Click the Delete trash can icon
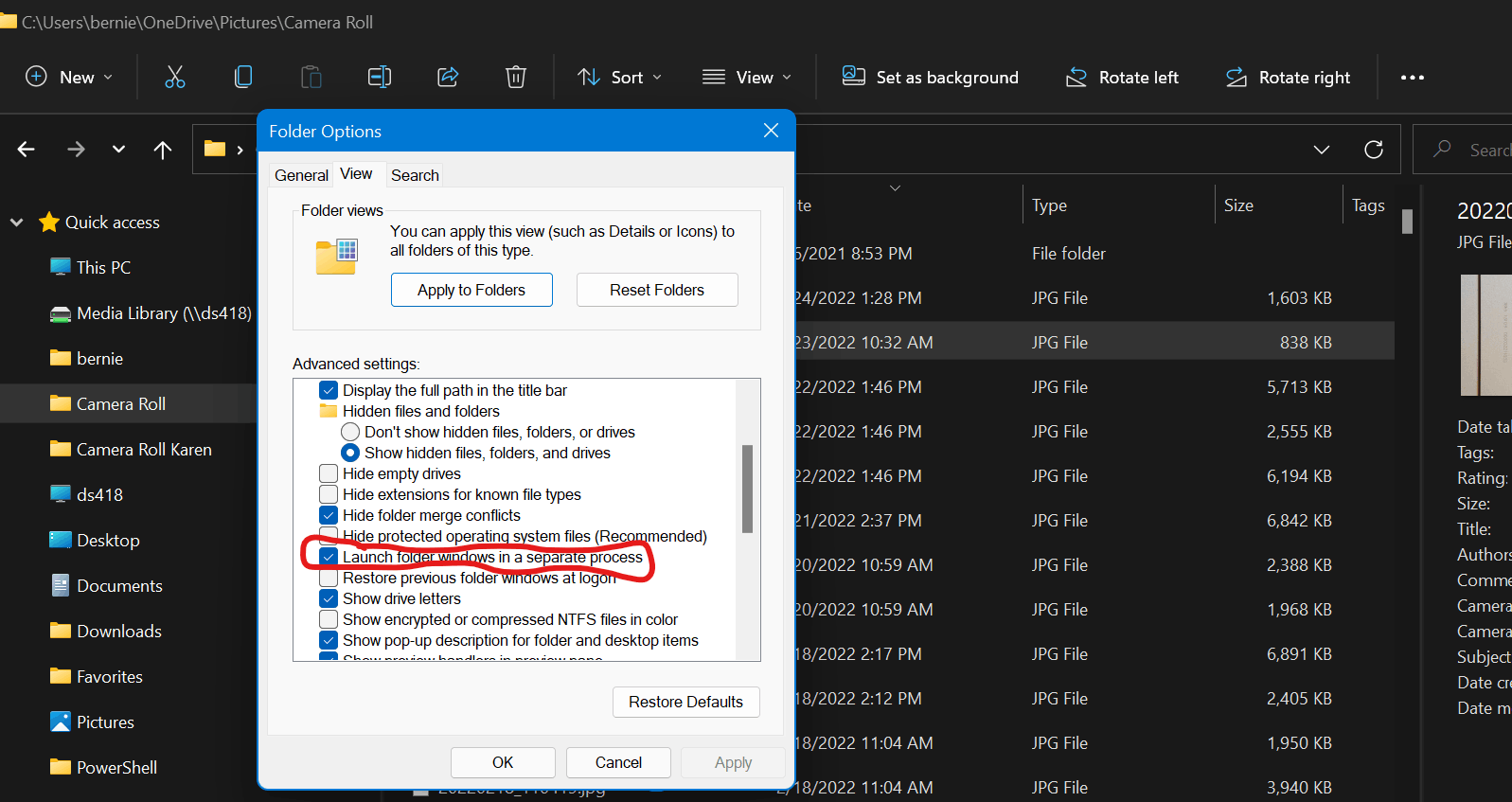 pyautogui.click(x=516, y=77)
